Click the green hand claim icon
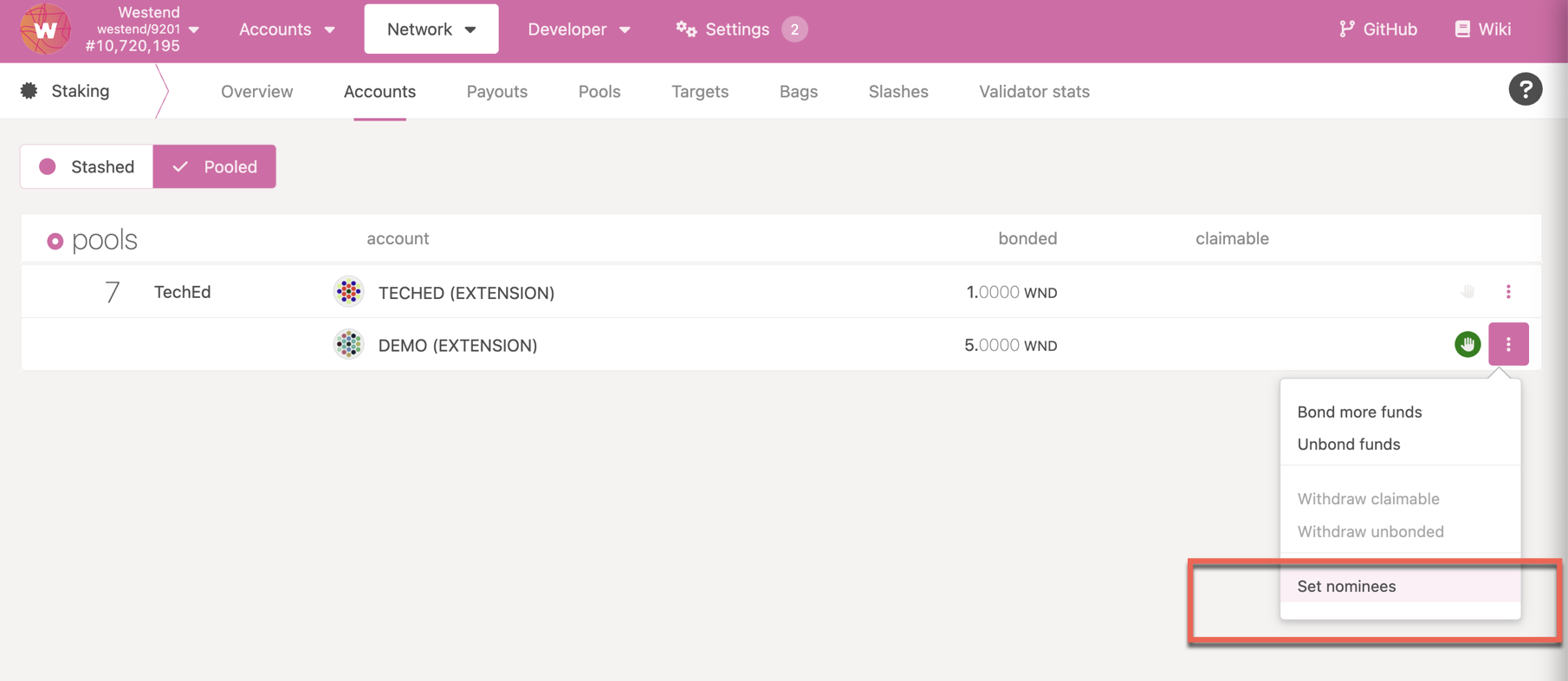 [1467, 345]
